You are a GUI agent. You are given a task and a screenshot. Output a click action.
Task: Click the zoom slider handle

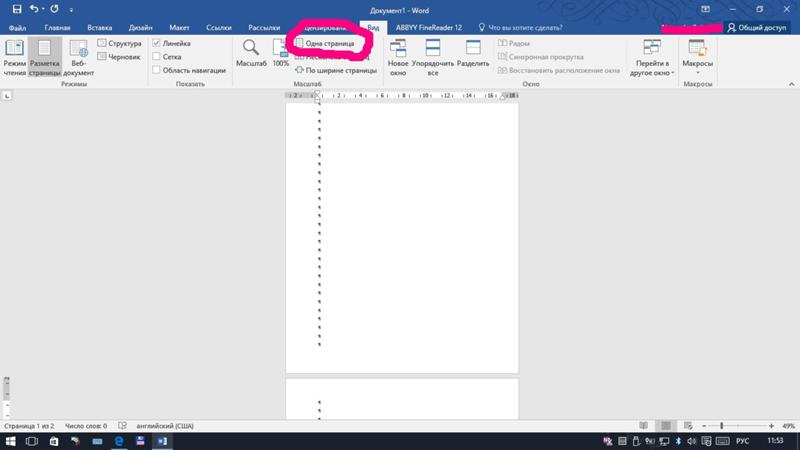tap(721, 426)
